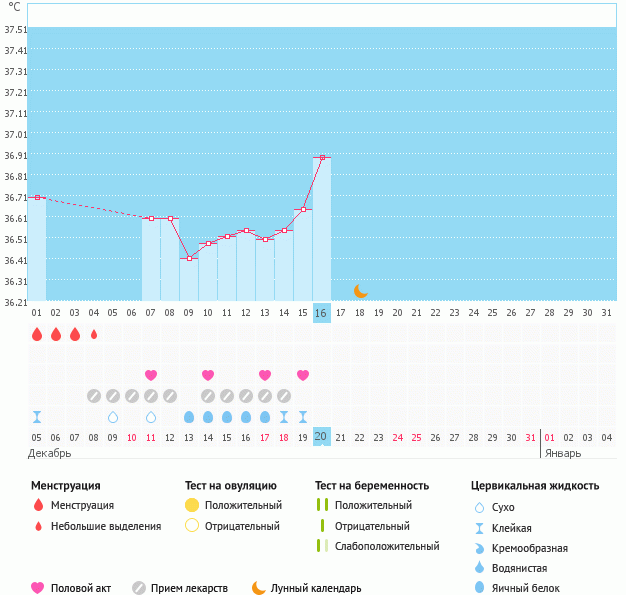Click the red menstruation drop on cycle day 01
The width and height of the screenshot is (626, 595).
point(37,334)
